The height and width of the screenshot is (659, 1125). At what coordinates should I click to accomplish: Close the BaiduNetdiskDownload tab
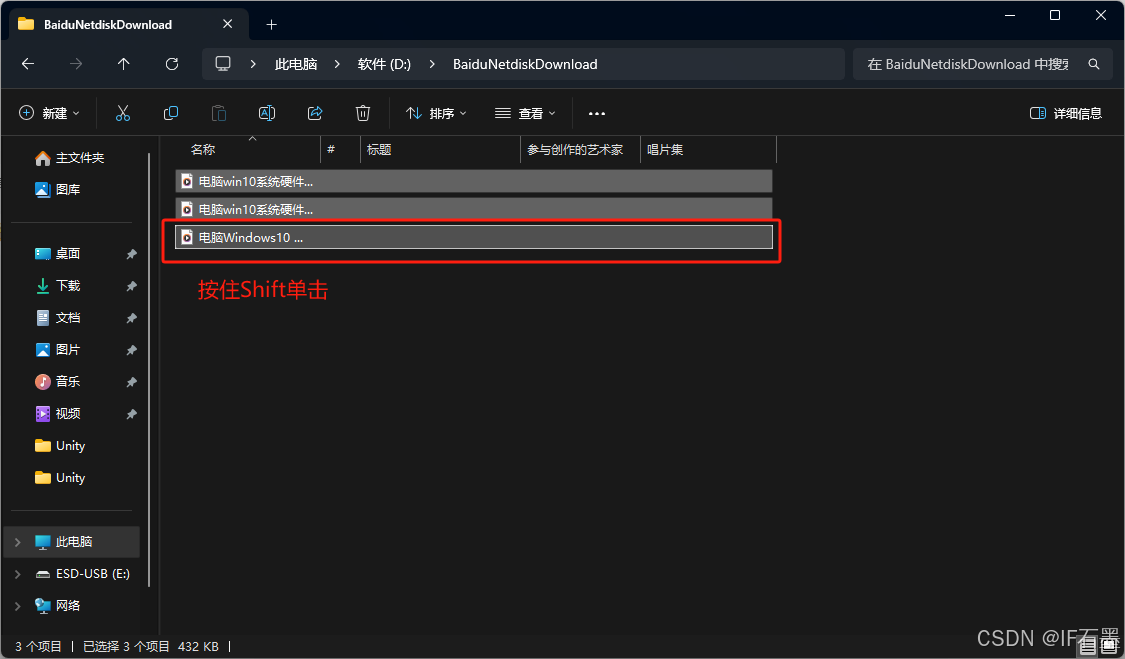pos(227,24)
